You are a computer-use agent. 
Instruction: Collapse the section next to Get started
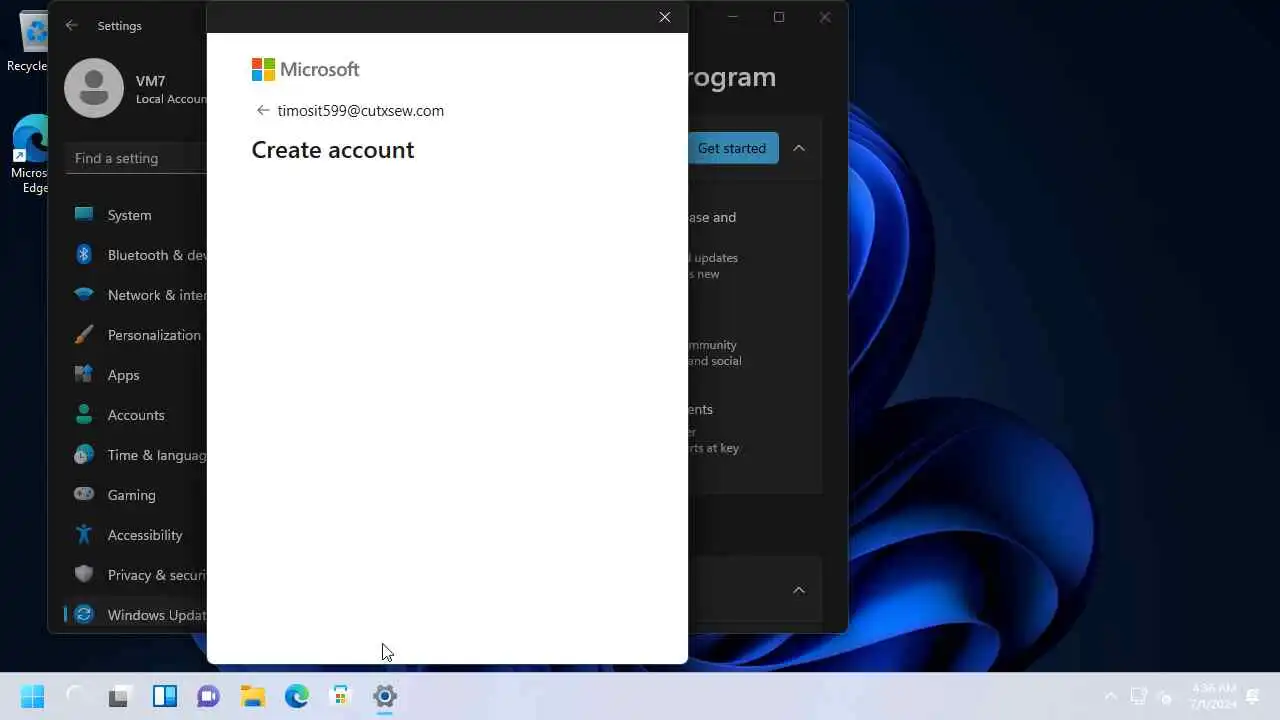[x=799, y=148]
